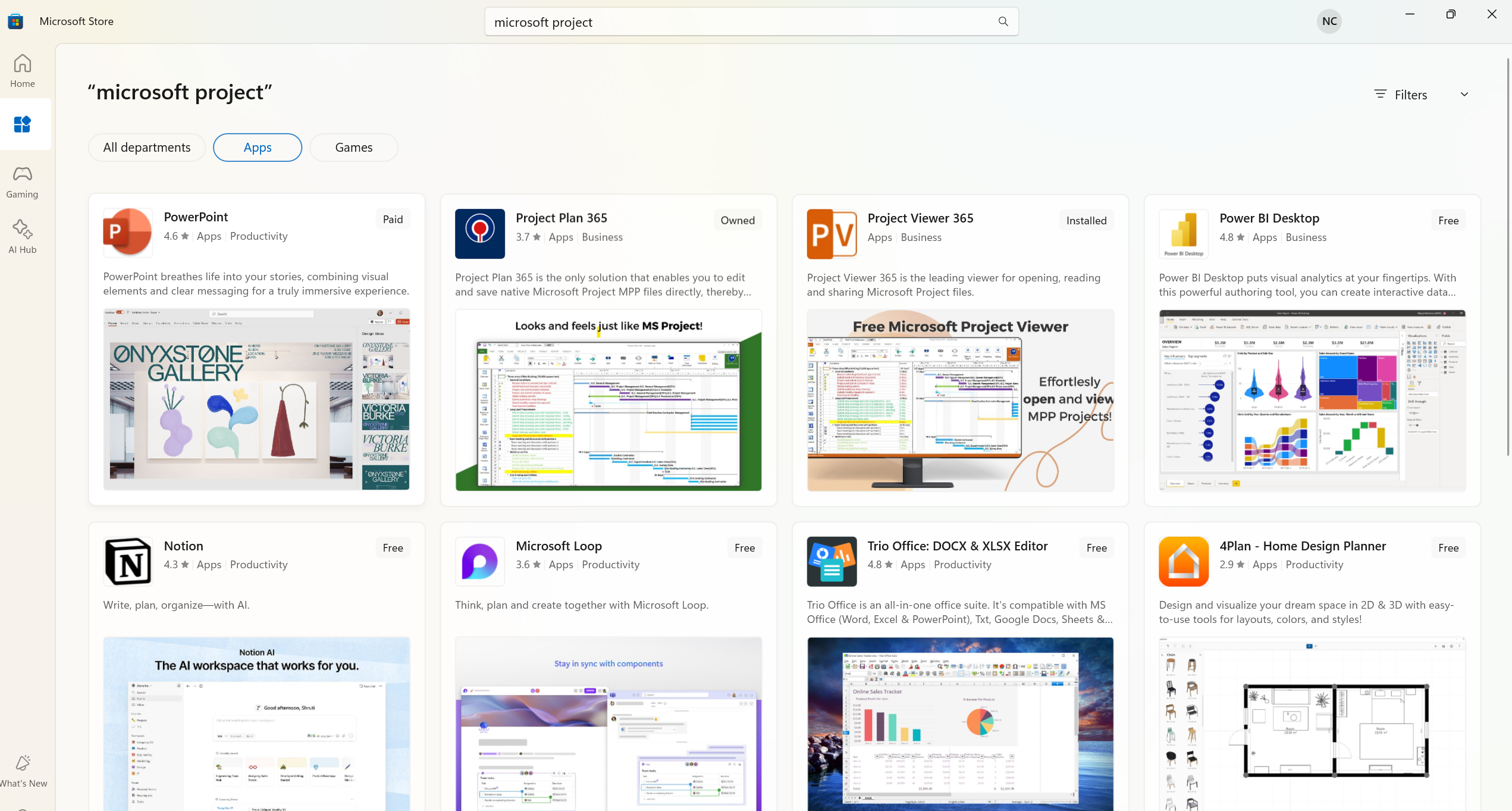Select the All departments filter

(147, 148)
